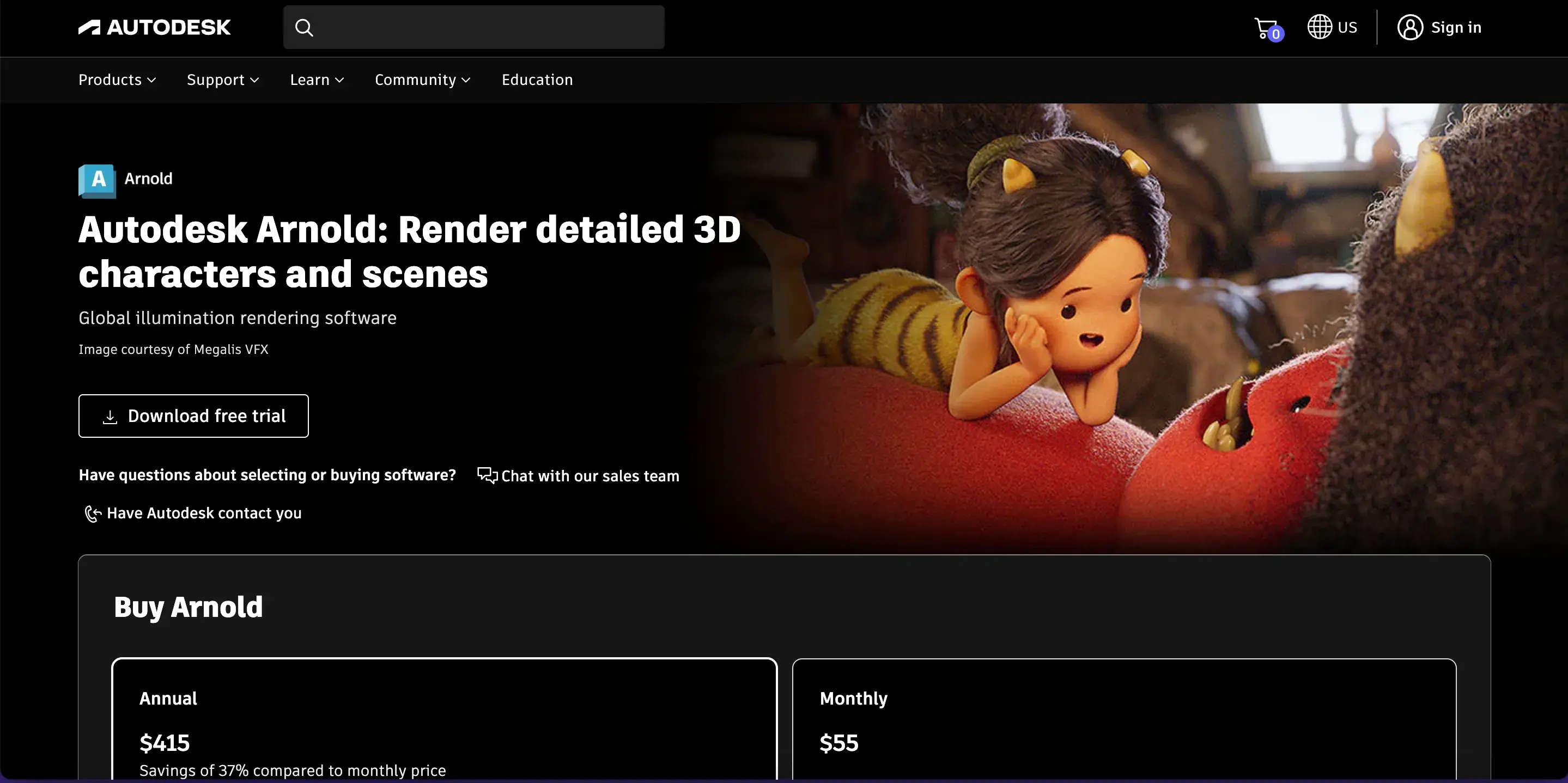Click Chat with our sales team
This screenshot has height=783, width=1568.
tap(589, 475)
